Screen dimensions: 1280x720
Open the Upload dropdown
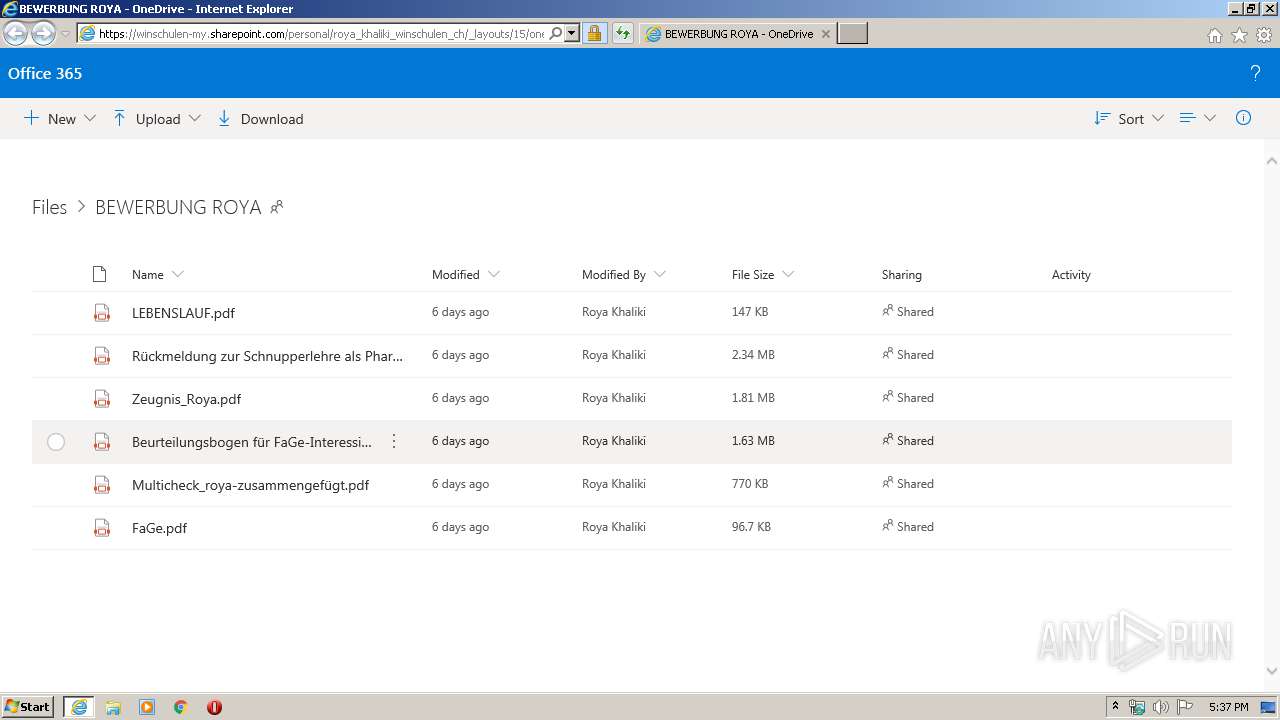tap(157, 119)
